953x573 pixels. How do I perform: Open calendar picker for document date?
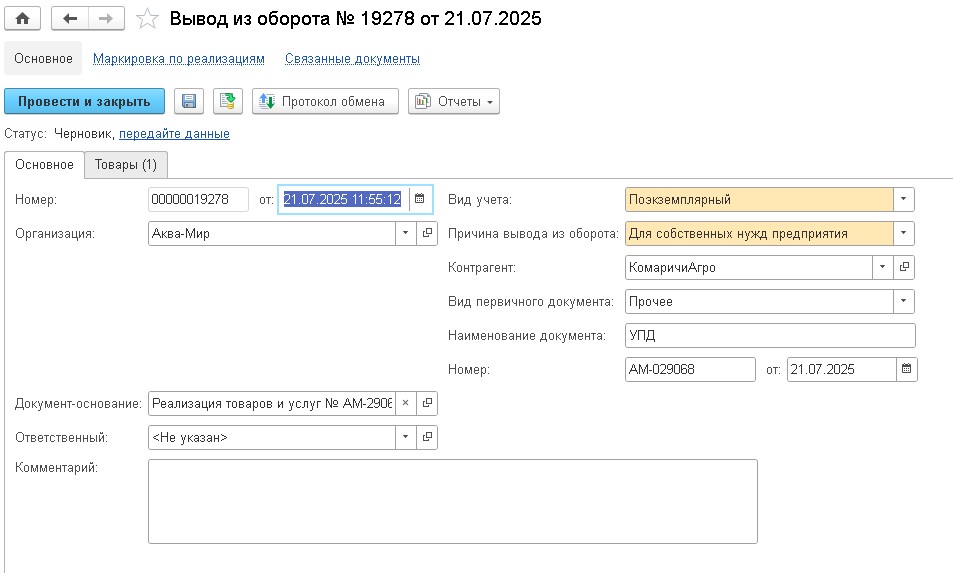point(420,199)
